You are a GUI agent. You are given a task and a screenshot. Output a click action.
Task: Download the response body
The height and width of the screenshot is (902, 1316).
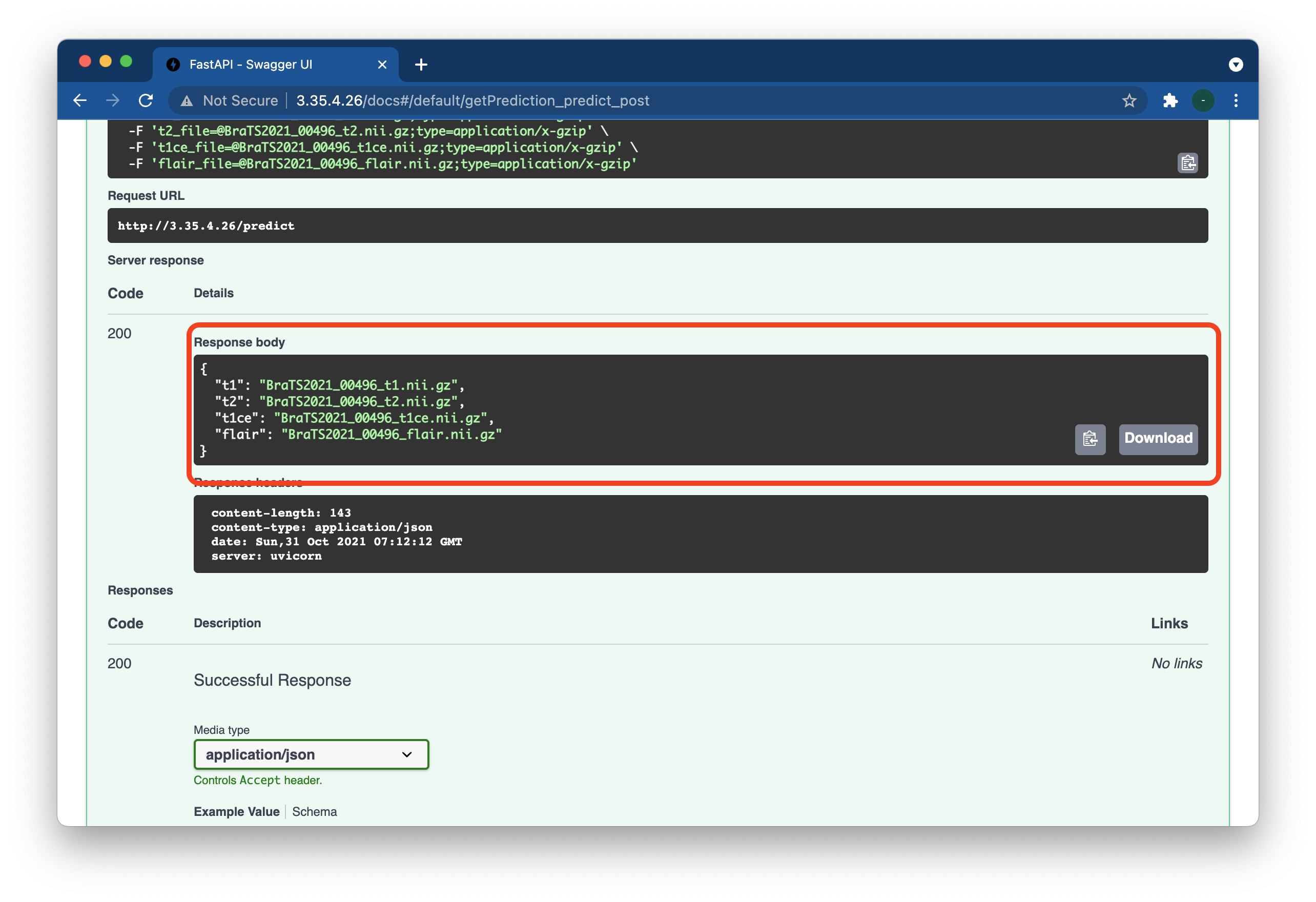(1158, 439)
